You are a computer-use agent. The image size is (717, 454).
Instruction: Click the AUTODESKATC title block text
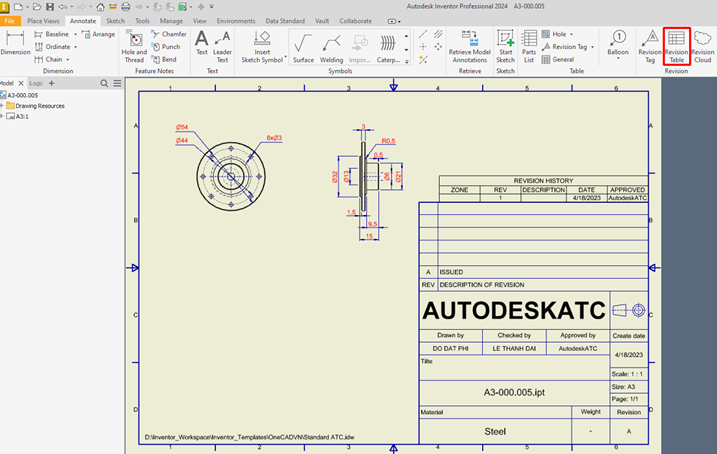(x=514, y=310)
